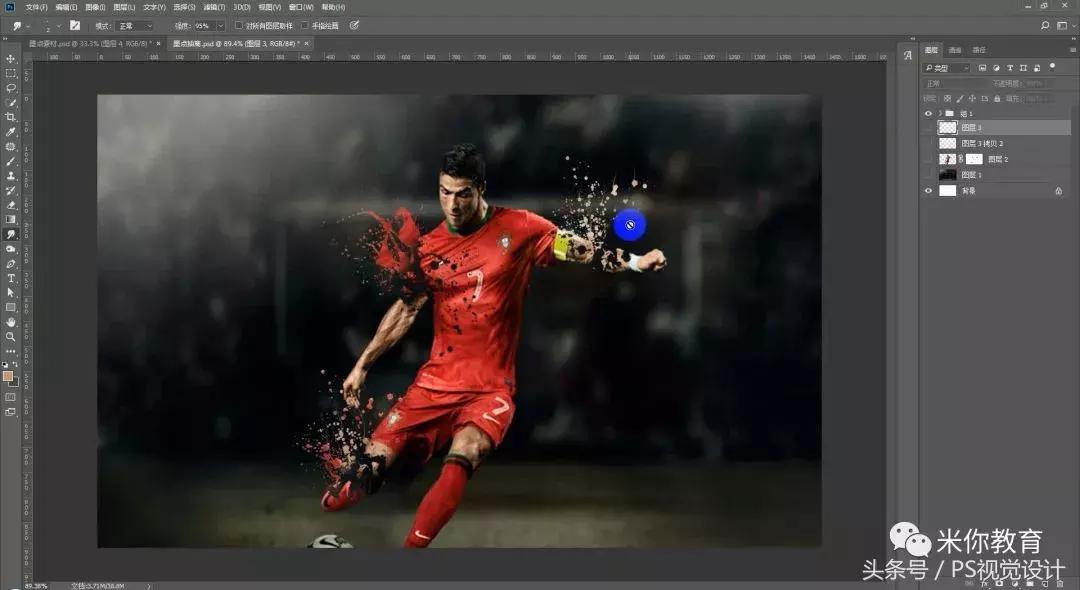Select the Smudge tool in toolbar
The image size is (1080, 590).
click(x=10, y=235)
